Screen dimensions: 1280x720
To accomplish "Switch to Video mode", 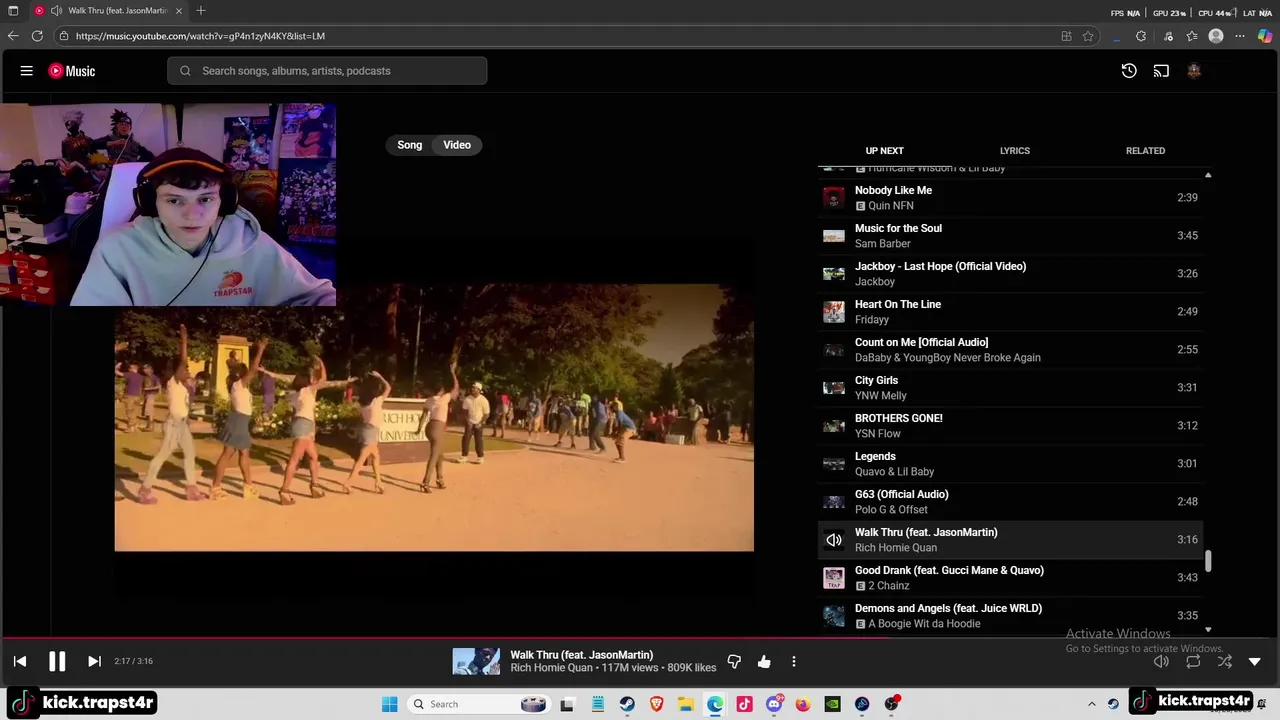I will pos(457,145).
